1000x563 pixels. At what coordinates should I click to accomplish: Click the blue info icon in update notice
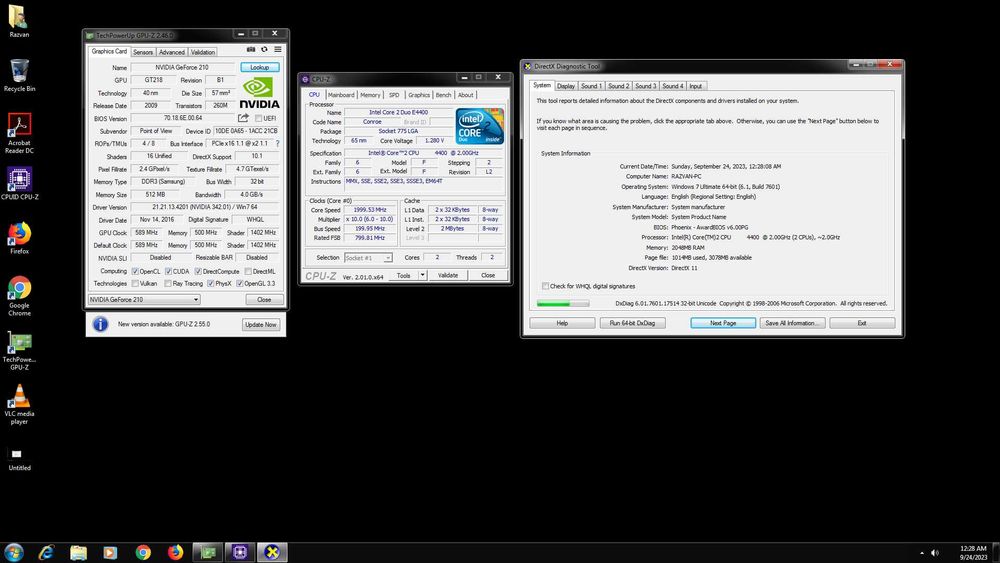[x=101, y=324]
